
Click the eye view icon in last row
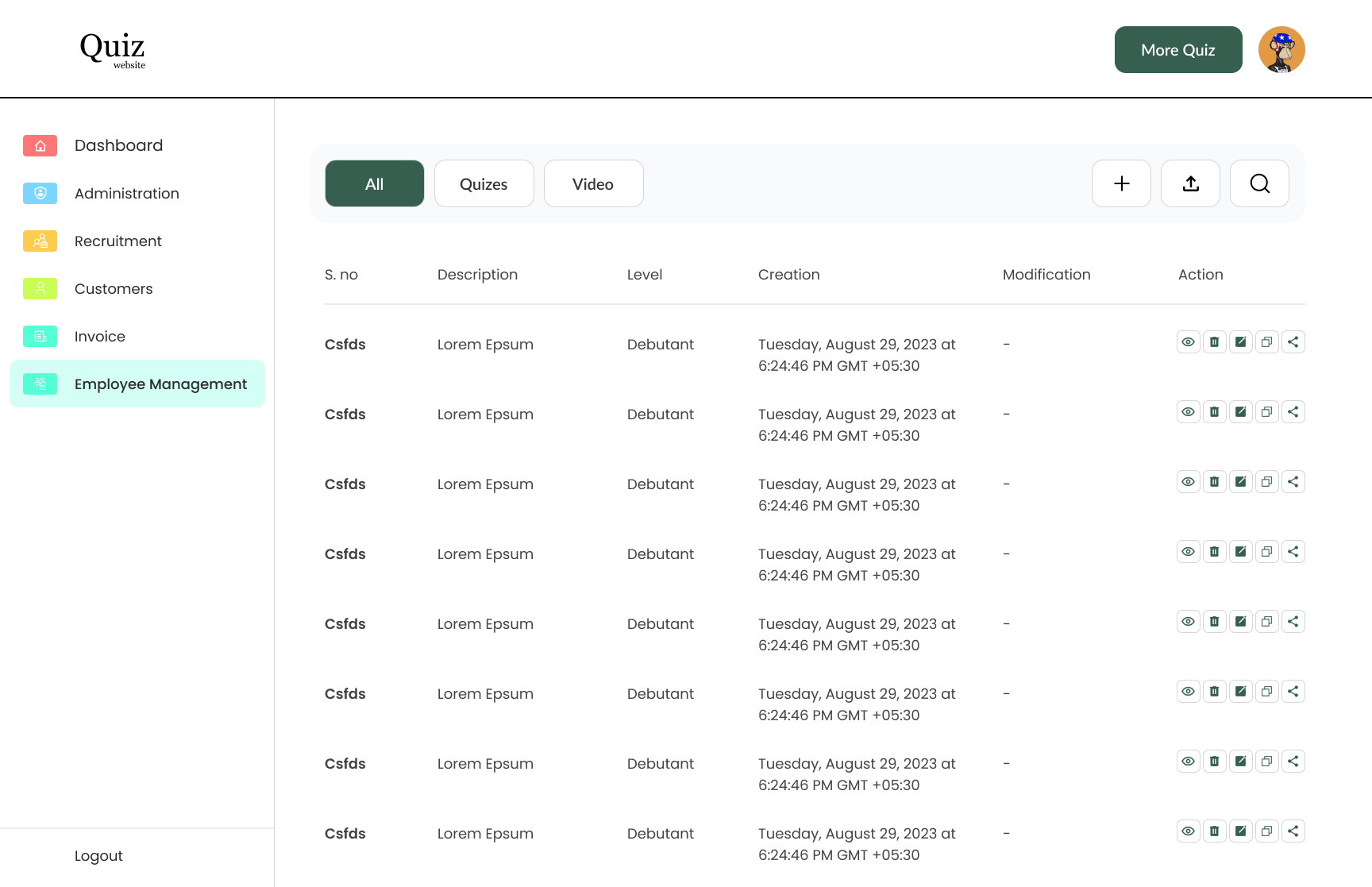click(x=1188, y=831)
